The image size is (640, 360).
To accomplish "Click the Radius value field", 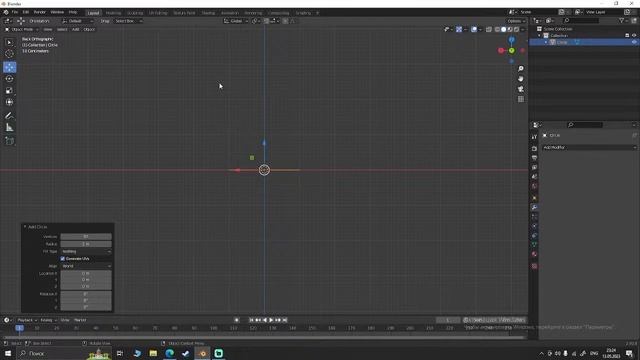I will (86, 244).
